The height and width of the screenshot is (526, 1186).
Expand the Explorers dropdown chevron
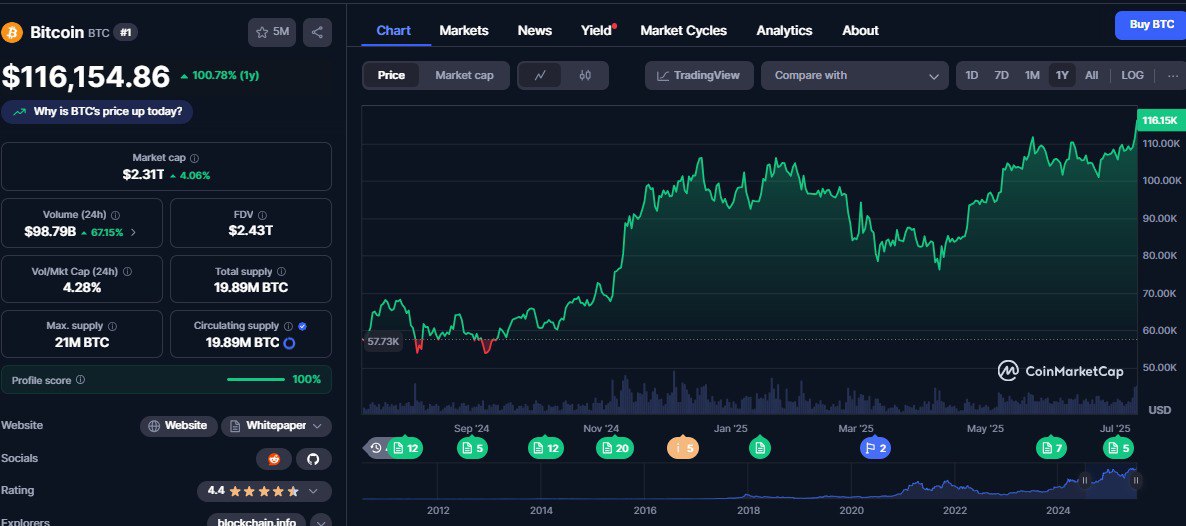[321, 522]
